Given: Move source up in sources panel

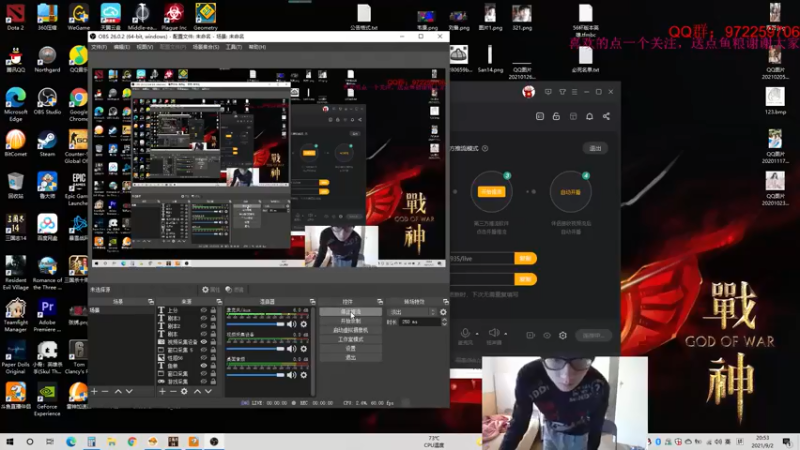Looking at the screenshot, I should tap(197, 391).
